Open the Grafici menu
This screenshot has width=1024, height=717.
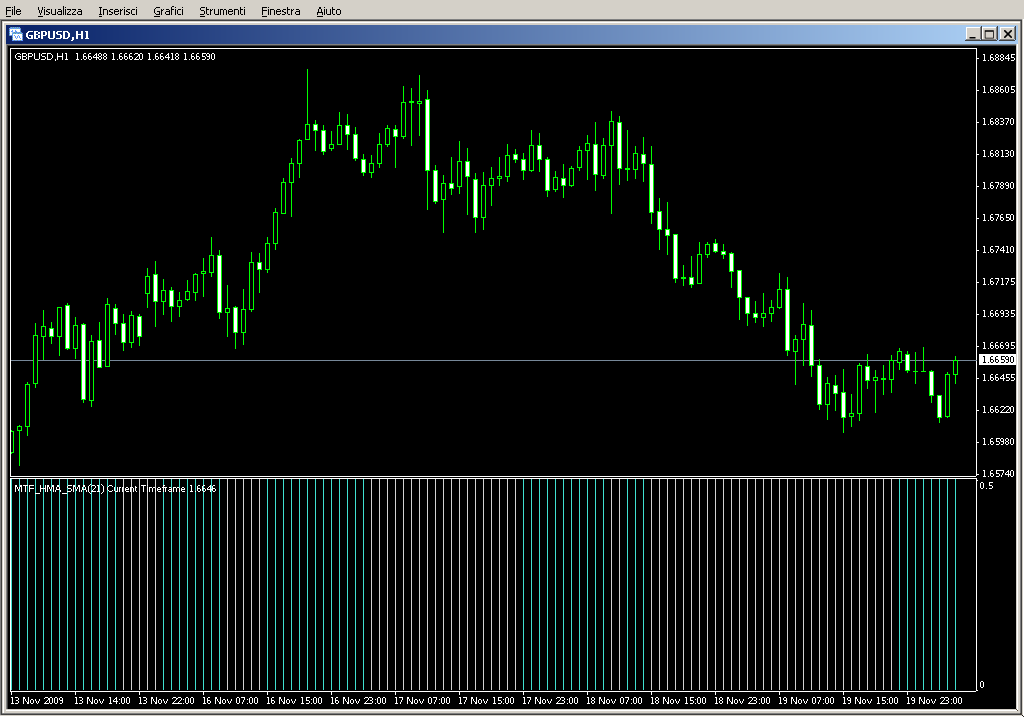pos(168,11)
